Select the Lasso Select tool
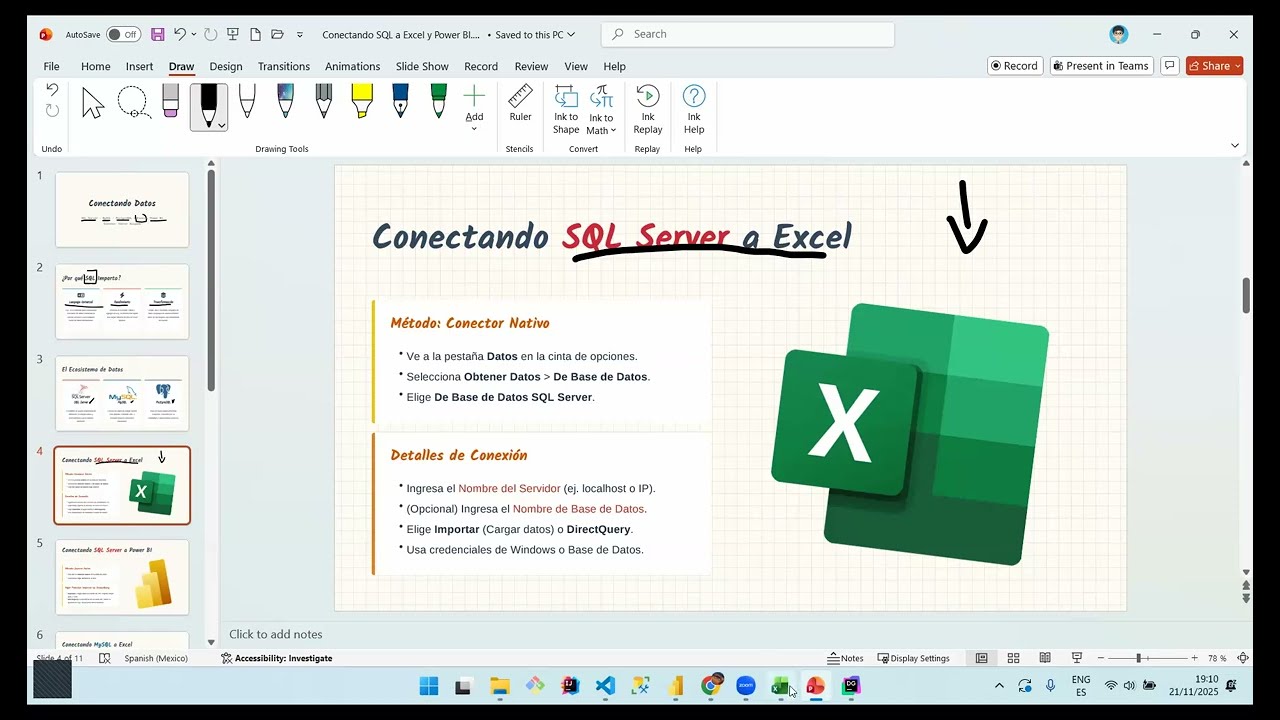The image size is (1280, 720). coord(134,103)
